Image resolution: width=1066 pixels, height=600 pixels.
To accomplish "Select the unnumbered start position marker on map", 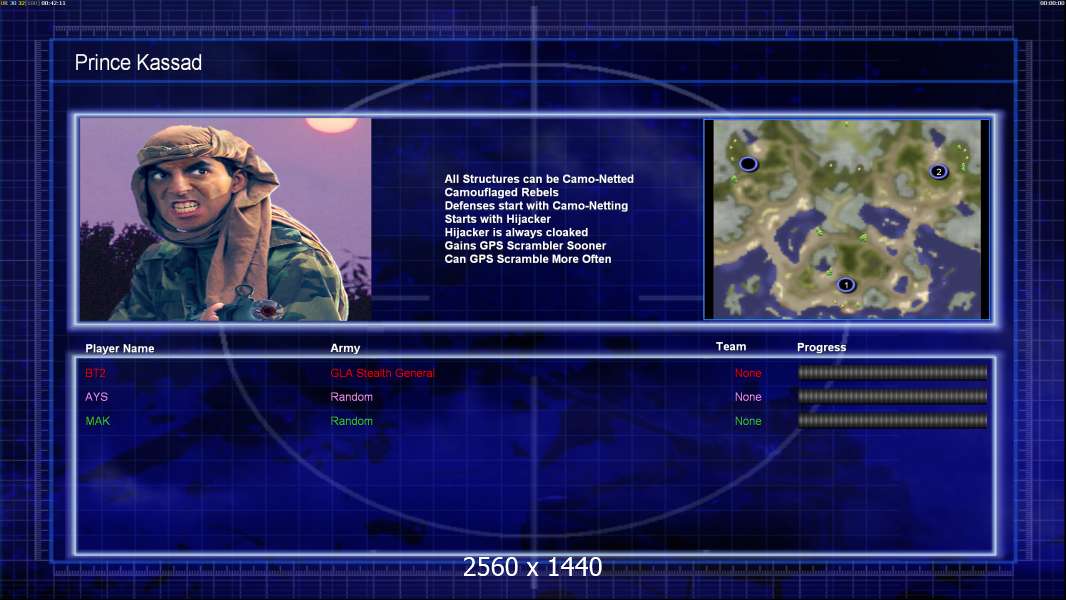I will click(749, 164).
